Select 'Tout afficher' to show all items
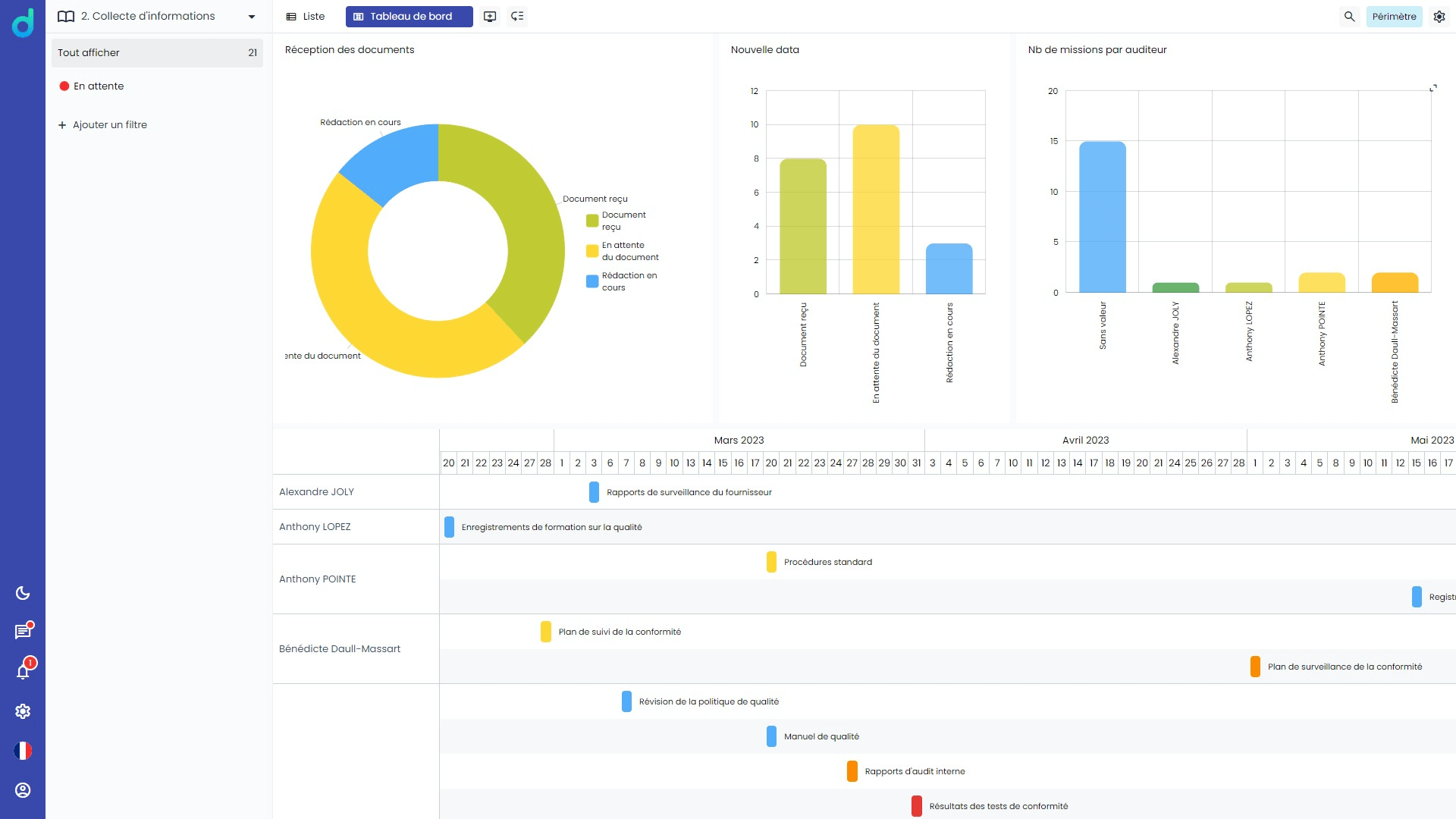The width and height of the screenshot is (1456, 819). (88, 52)
